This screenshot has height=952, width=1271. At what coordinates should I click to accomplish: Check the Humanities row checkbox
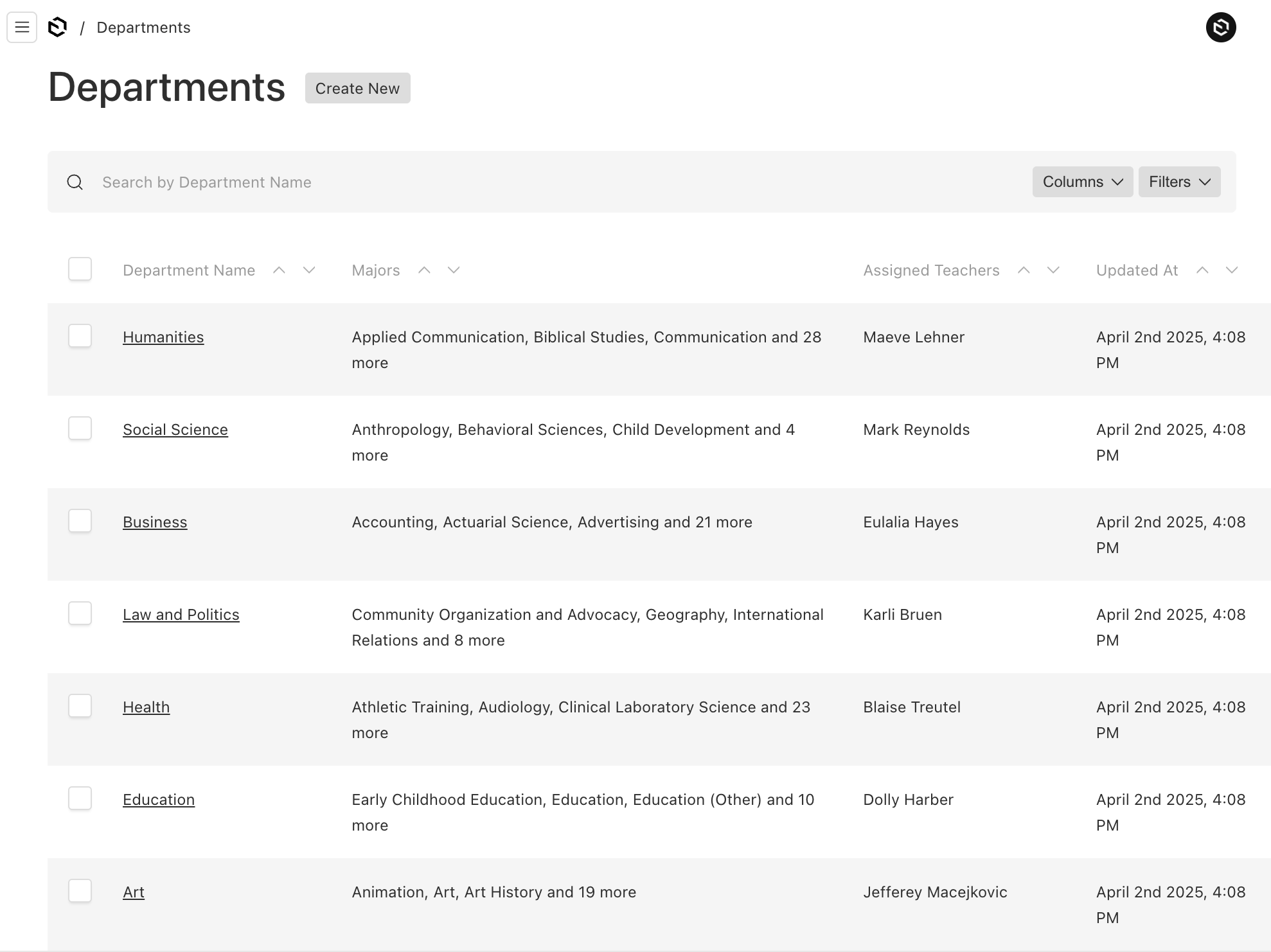pos(80,336)
